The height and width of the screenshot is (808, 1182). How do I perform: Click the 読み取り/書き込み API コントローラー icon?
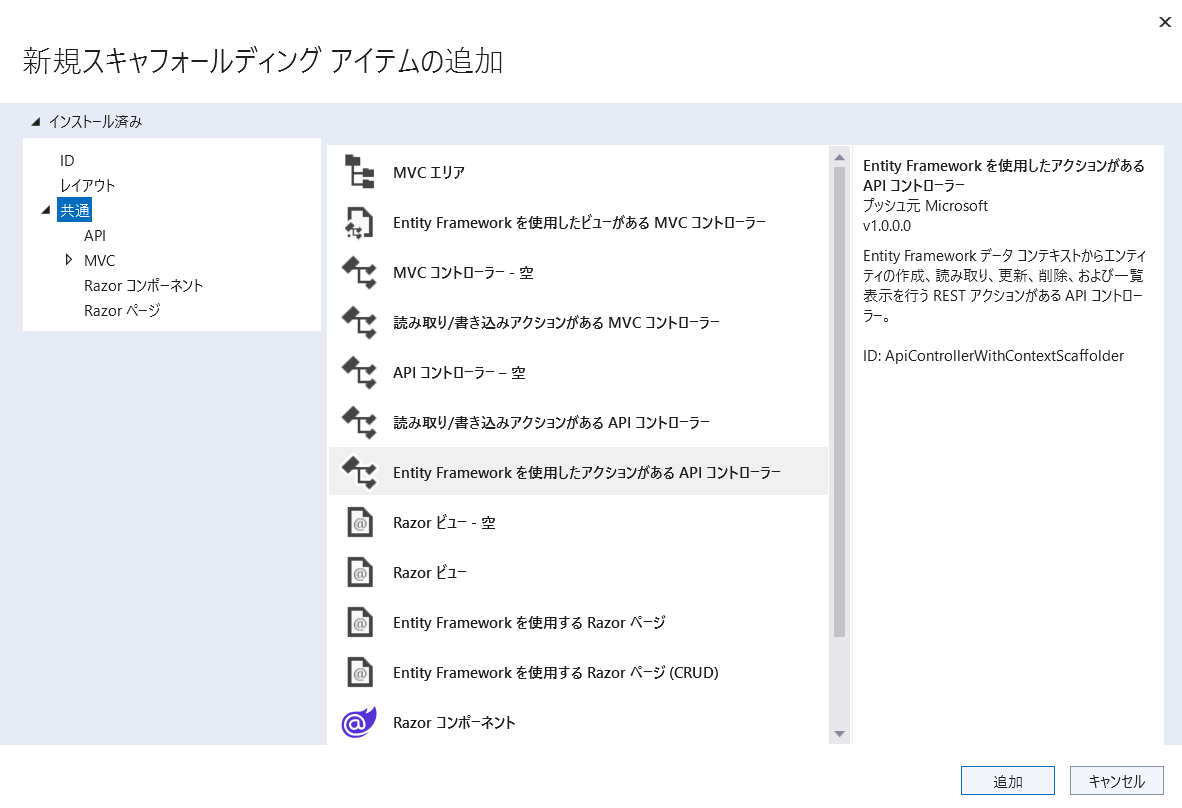358,422
